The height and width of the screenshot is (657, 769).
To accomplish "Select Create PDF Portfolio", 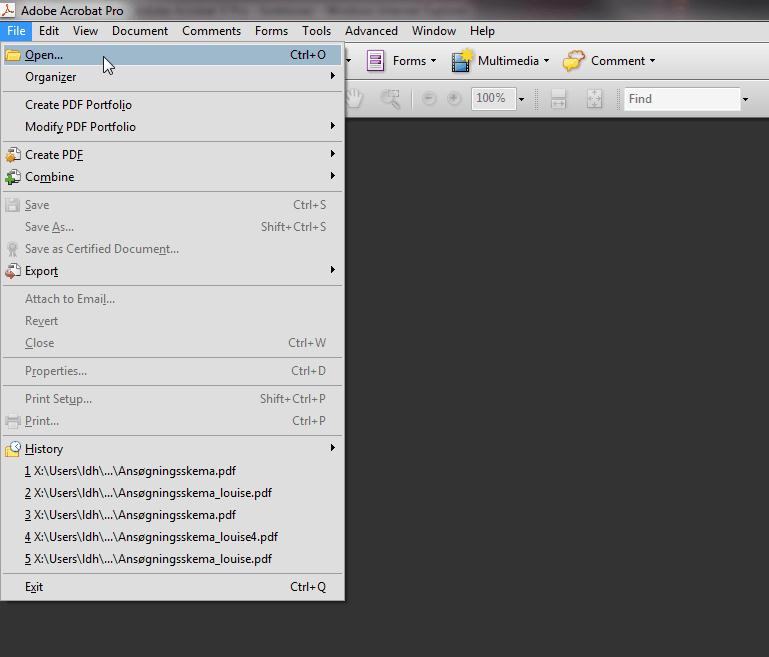I will [172, 104].
